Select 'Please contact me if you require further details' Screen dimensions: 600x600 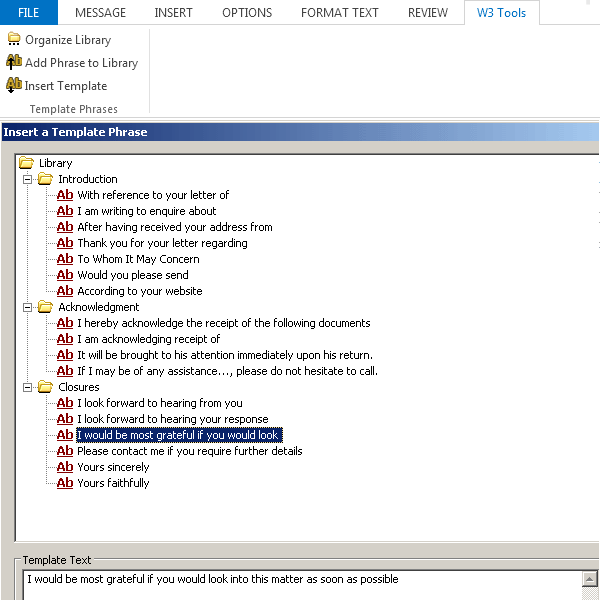point(189,452)
